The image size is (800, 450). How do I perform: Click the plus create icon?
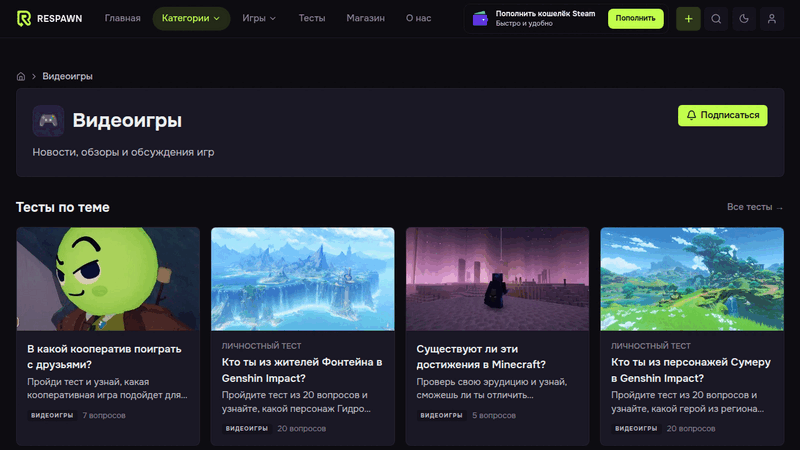click(688, 19)
